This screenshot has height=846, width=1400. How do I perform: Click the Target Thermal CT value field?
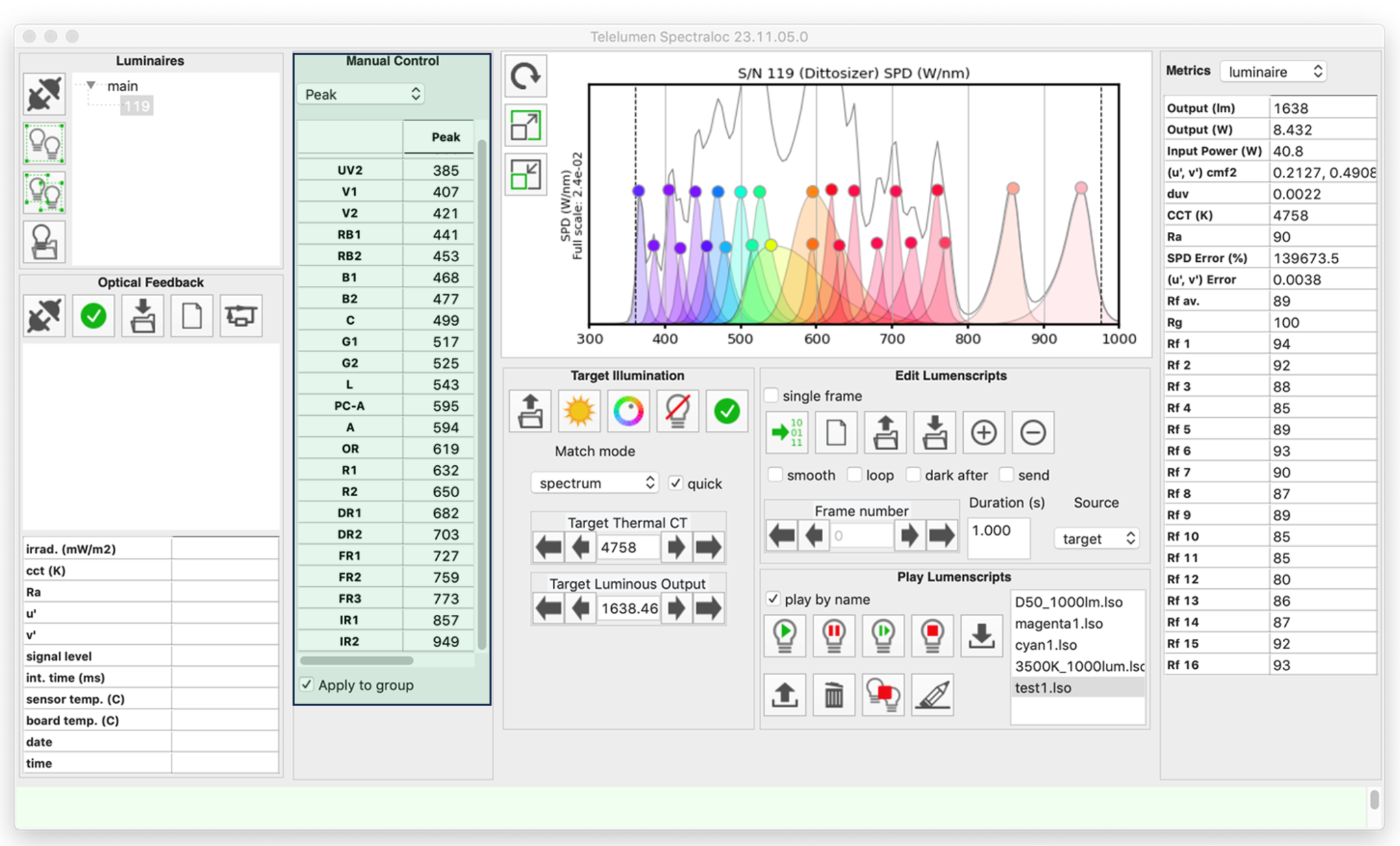(628, 547)
